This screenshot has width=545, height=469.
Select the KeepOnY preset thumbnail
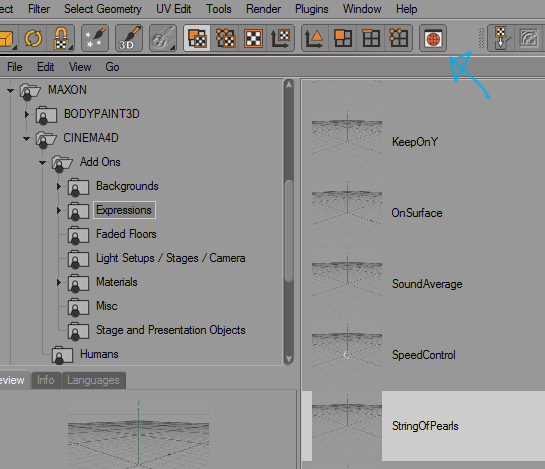[x=347, y=142]
